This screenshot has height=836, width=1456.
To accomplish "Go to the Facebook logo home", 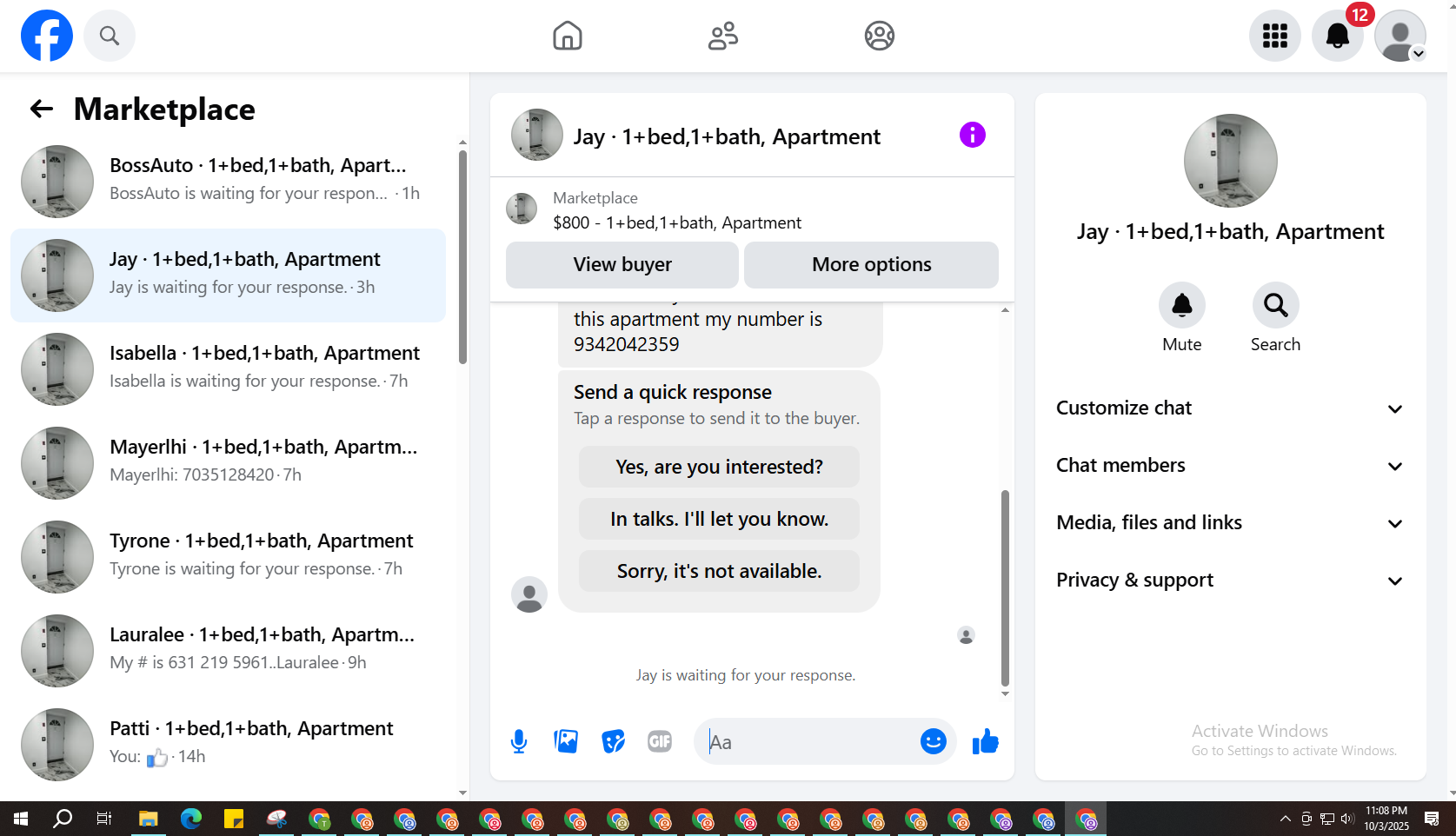I will tap(47, 36).
